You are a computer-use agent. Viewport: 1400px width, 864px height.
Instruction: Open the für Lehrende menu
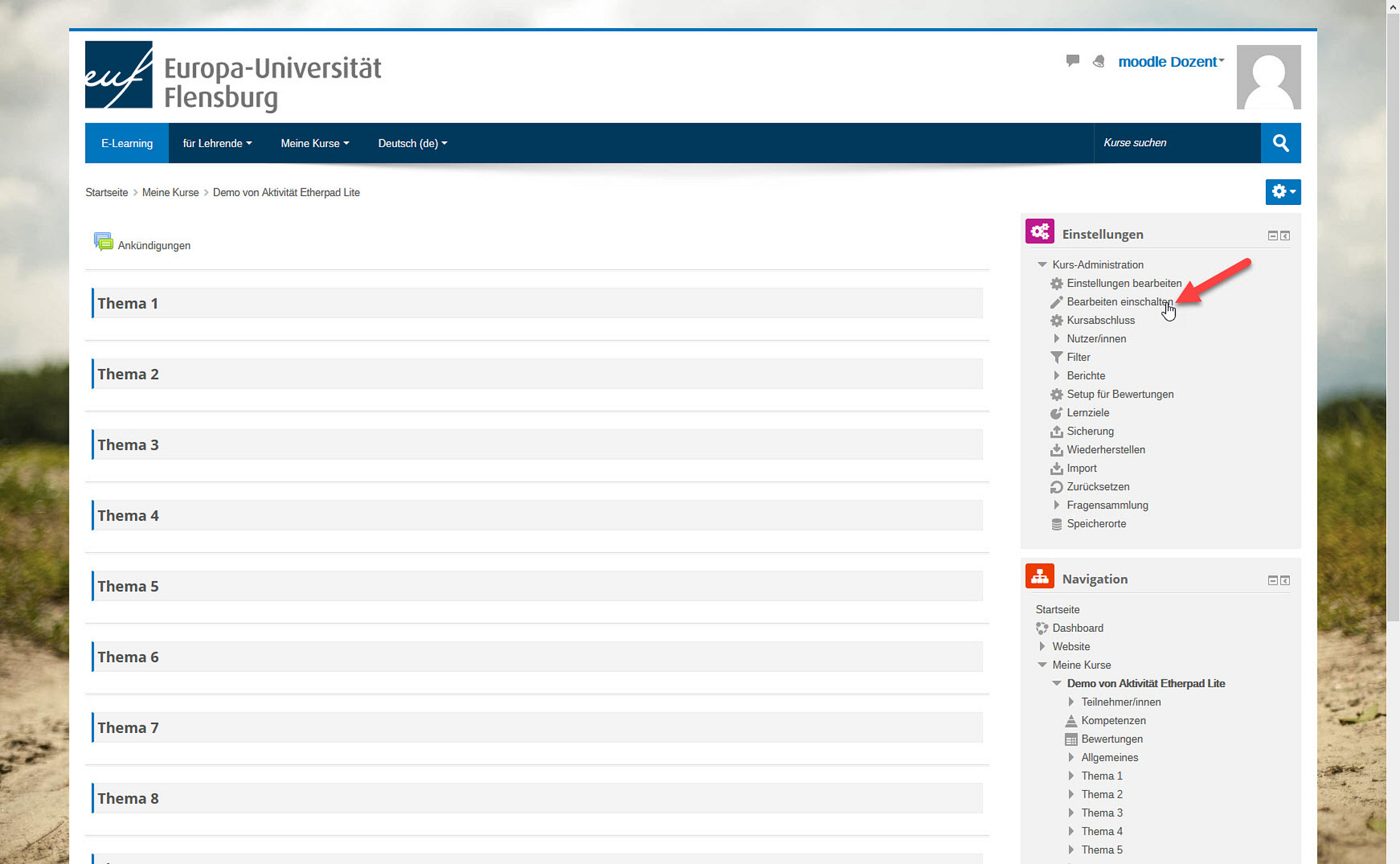[217, 143]
